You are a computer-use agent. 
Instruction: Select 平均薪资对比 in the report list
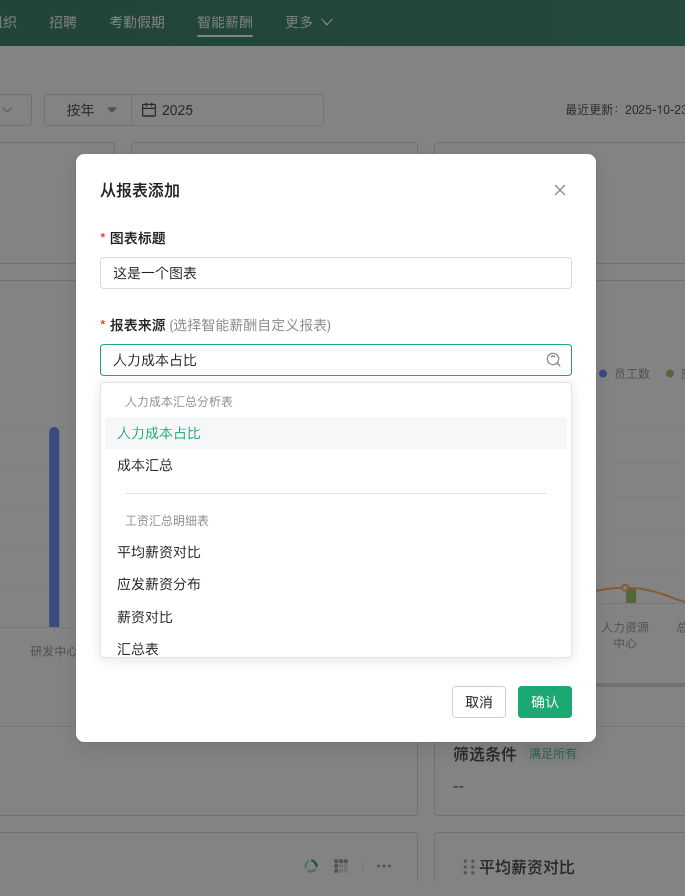click(159, 552)
